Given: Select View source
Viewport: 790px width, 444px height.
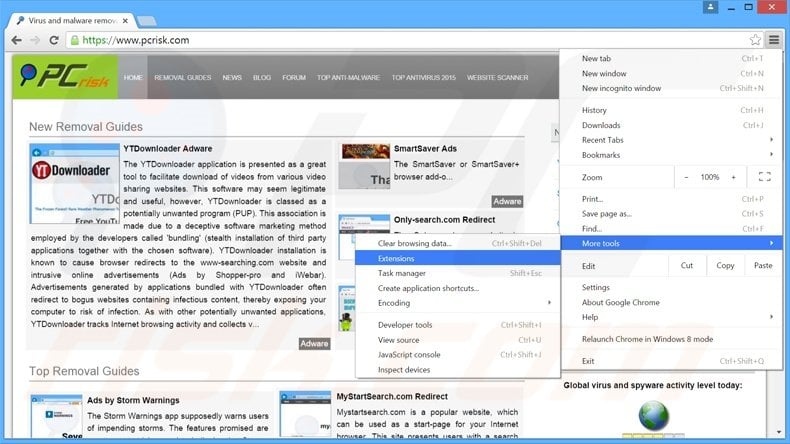Looking at the screenshot, I should (457, 340).
